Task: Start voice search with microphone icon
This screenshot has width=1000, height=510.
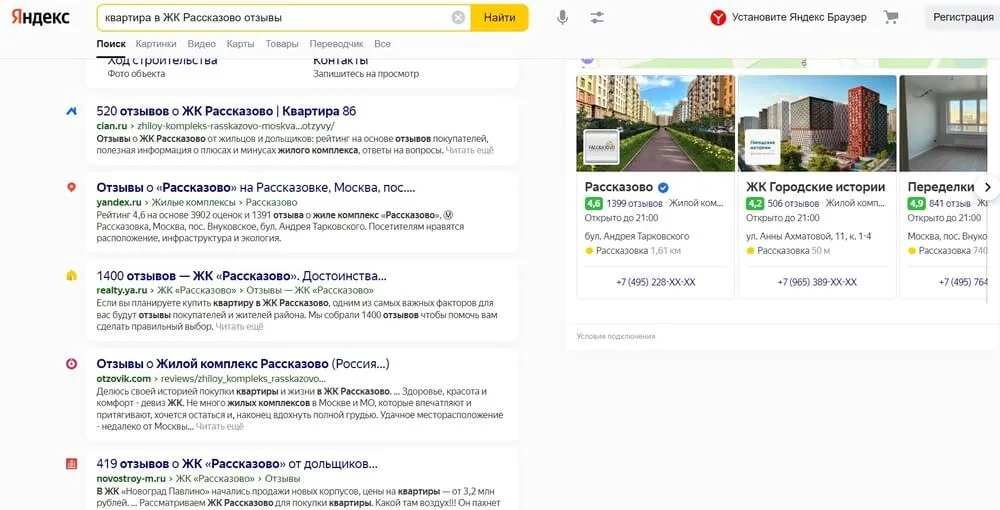Action: click(562, 18)
